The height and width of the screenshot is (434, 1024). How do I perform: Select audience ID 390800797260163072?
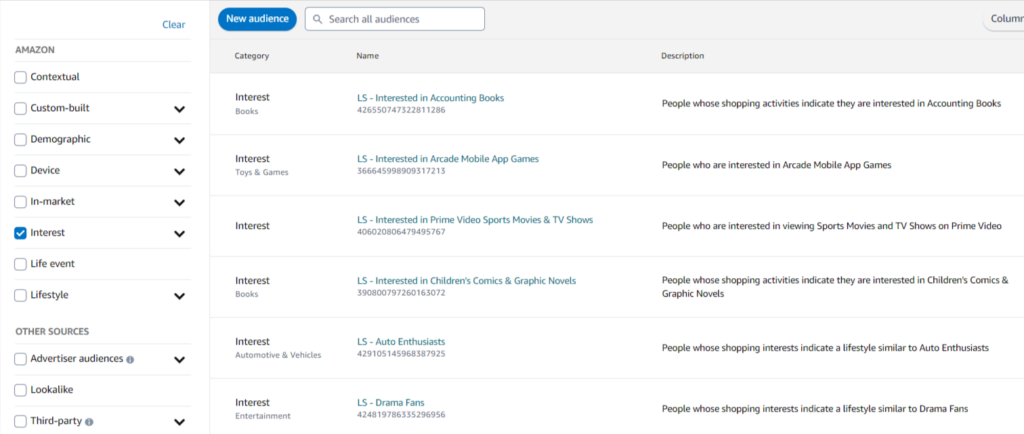pyautogui.click(x=401, y=293)
